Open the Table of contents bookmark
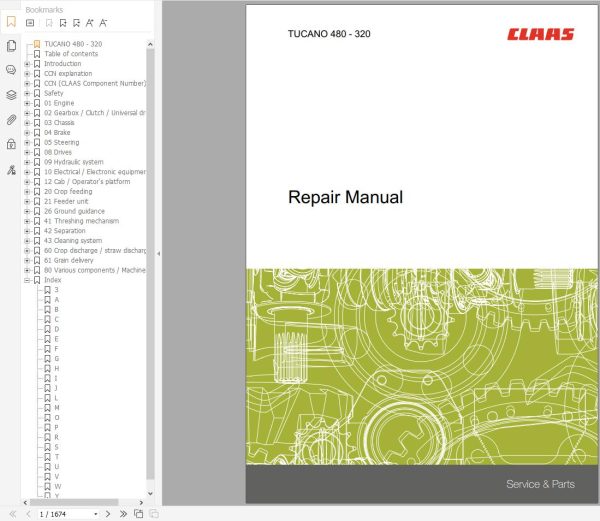This screenshot has height=521, width=600. click(71, 54)
